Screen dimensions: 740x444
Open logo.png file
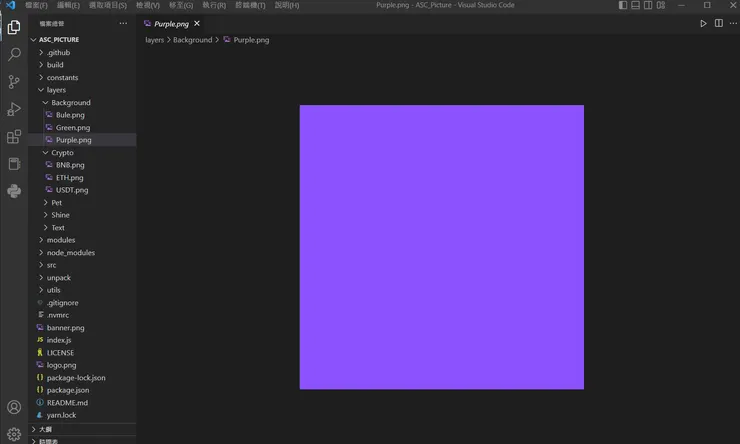point(82,365)
